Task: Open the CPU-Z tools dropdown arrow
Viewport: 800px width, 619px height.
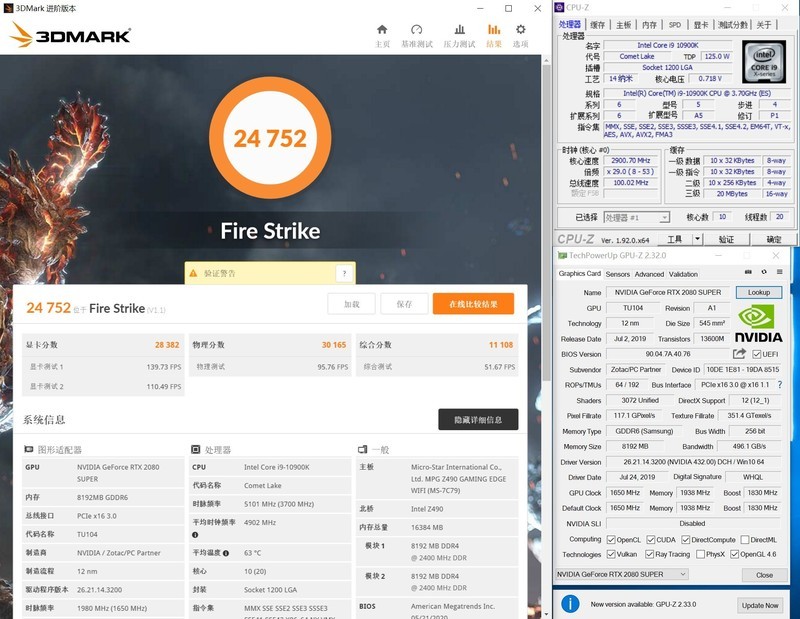Action: (x=697, y=239)
